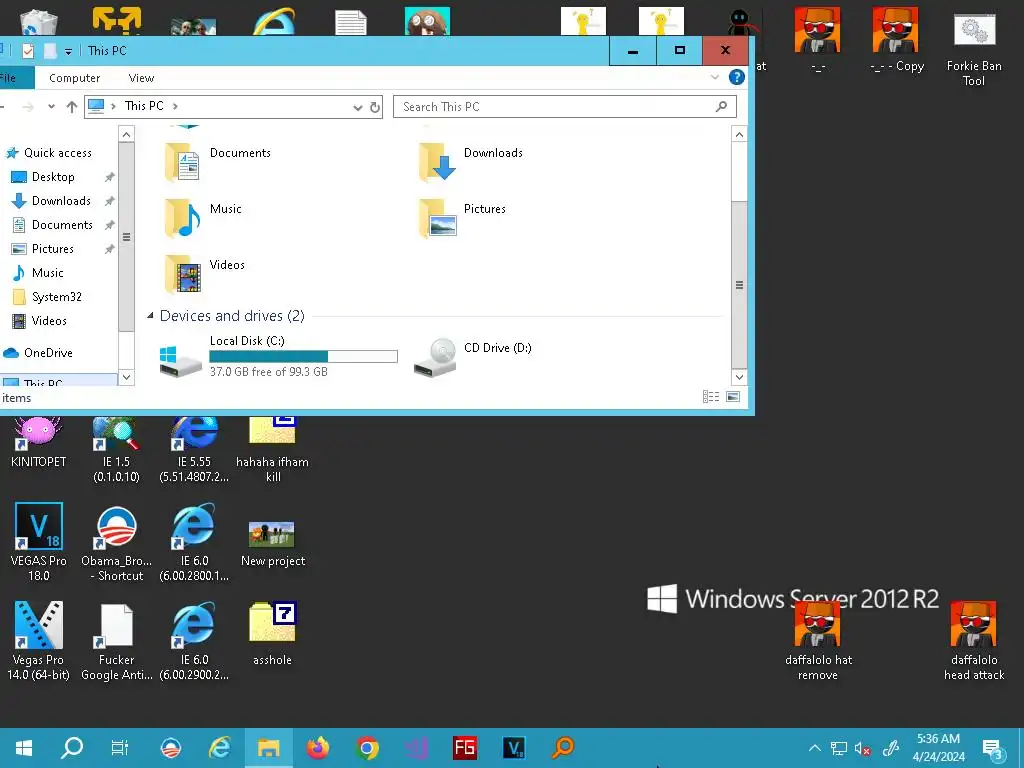
Task: Select the New project desktop thumbnail
Action: click(x=272, y=543)
